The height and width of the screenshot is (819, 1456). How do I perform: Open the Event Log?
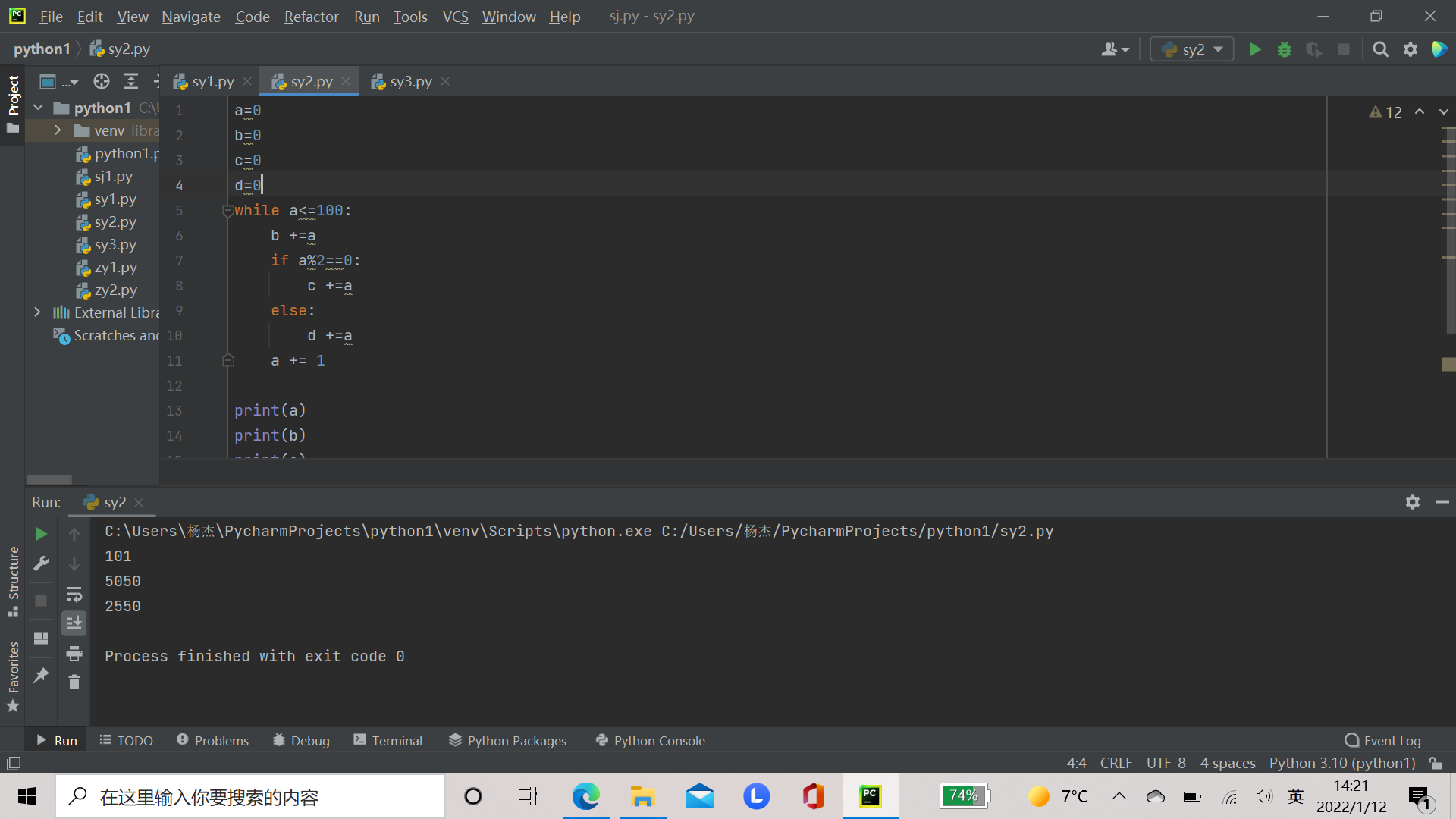[x=1383, y=741]
